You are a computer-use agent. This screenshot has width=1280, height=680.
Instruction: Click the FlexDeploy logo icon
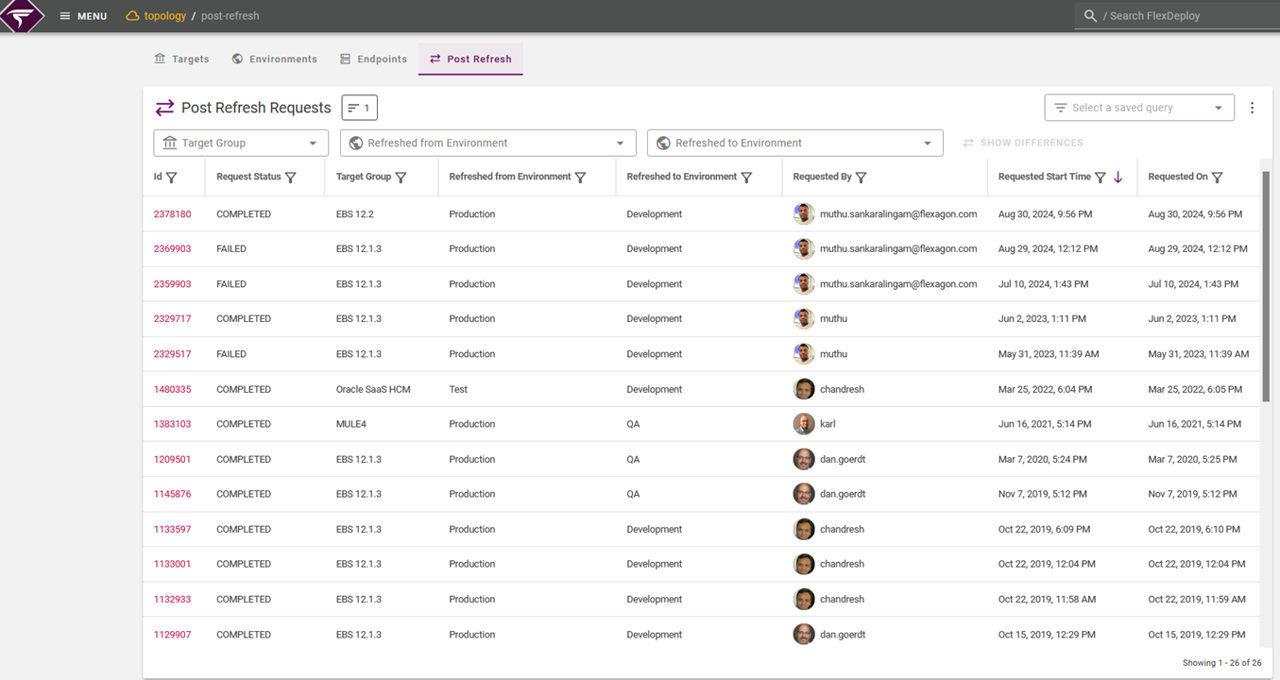[22, 16]
